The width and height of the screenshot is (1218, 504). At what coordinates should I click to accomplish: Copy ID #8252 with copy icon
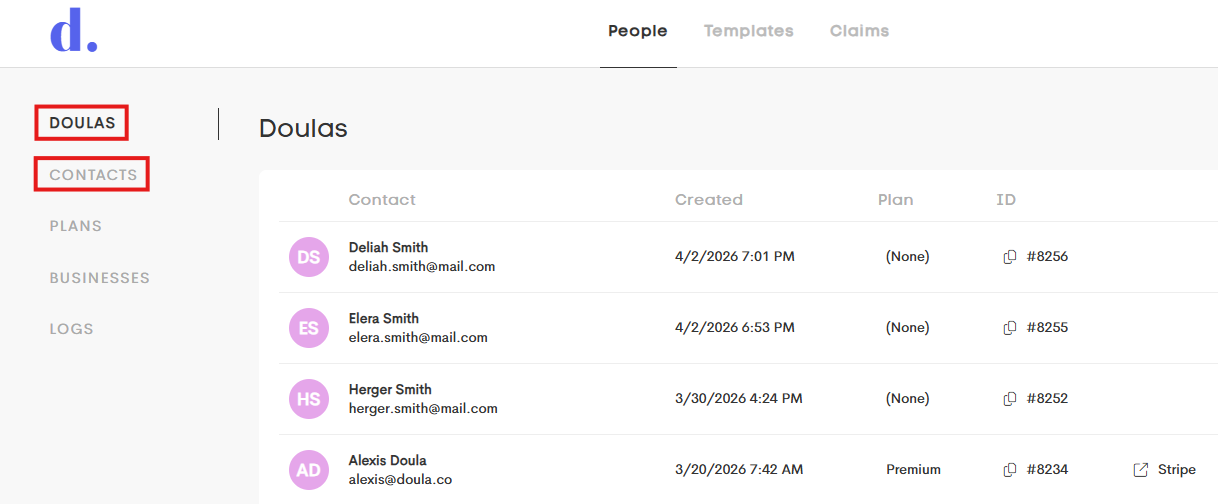click(x=1010, y=399)
